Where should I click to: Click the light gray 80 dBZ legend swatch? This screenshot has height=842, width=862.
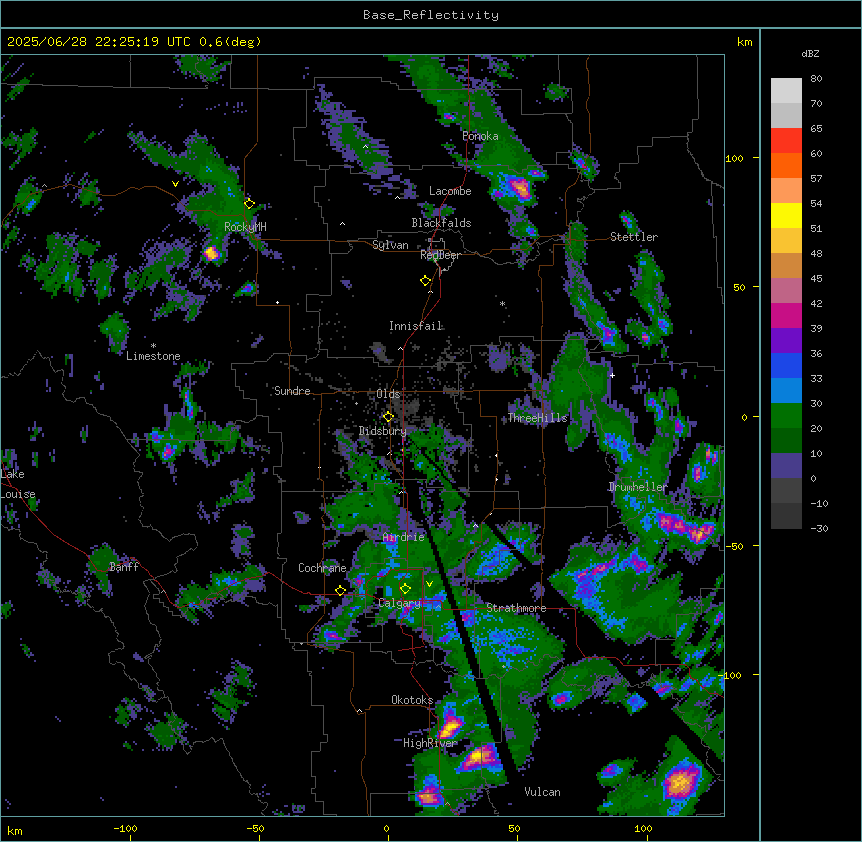(786, 90)
